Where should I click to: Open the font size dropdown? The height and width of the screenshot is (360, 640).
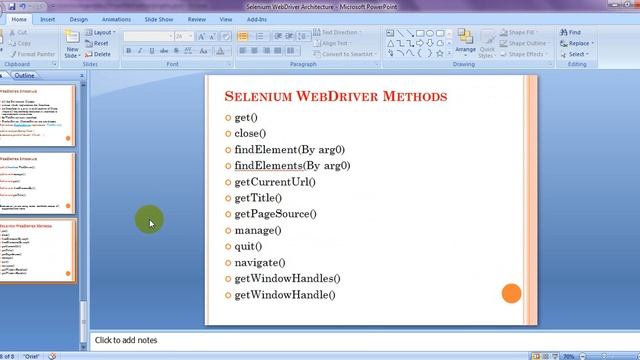click(x=184, y=37)
